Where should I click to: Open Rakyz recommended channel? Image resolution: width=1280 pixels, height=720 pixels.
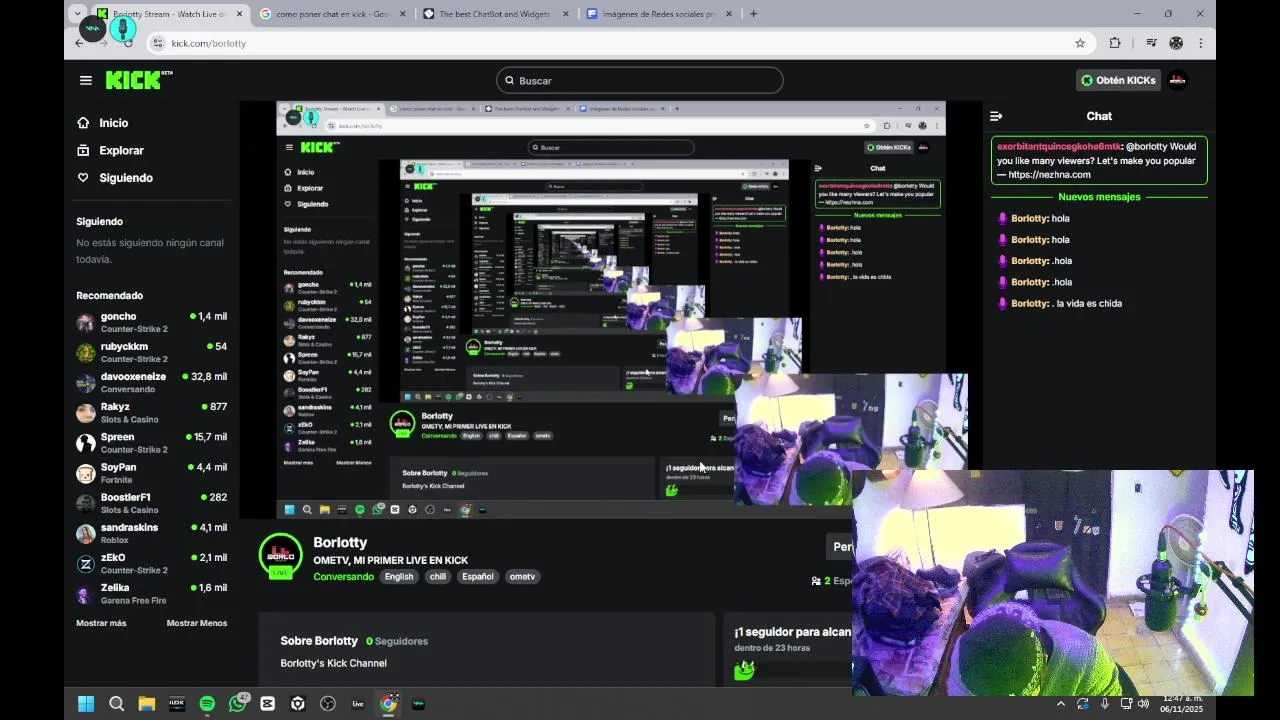click(152, 412)
